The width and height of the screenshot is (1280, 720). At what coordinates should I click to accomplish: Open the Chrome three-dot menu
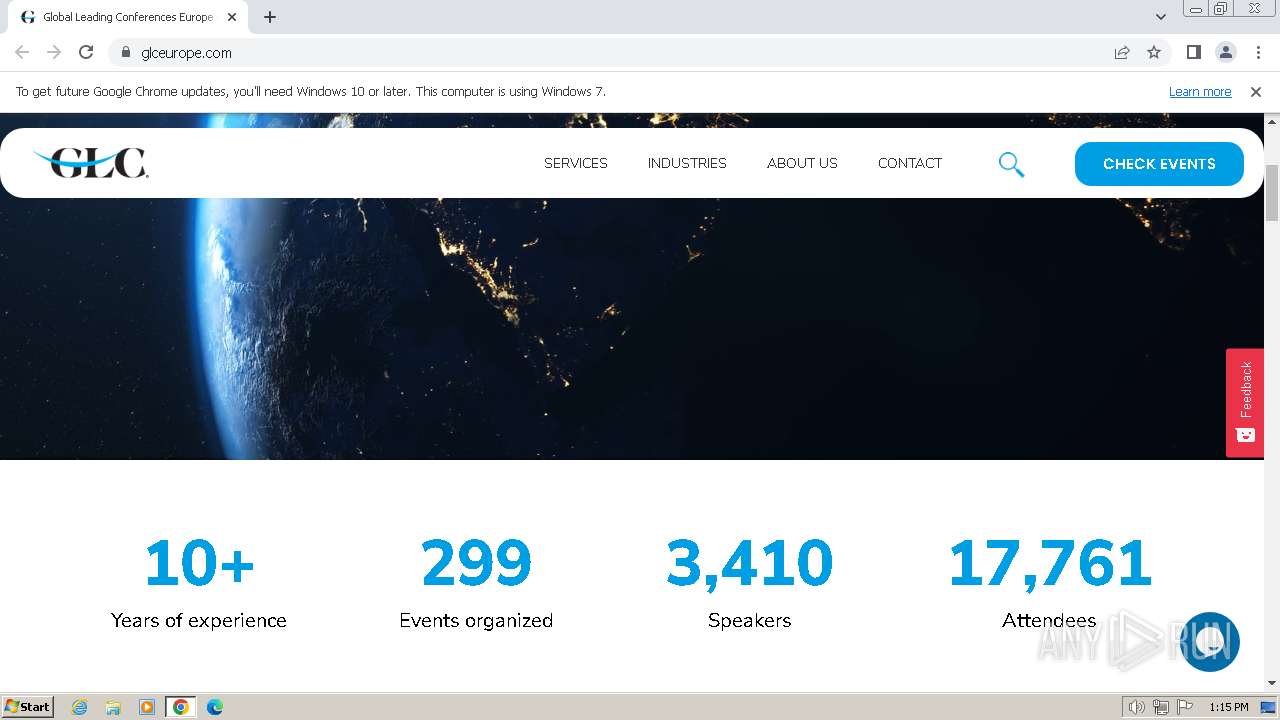click(x=1258, y=52)
